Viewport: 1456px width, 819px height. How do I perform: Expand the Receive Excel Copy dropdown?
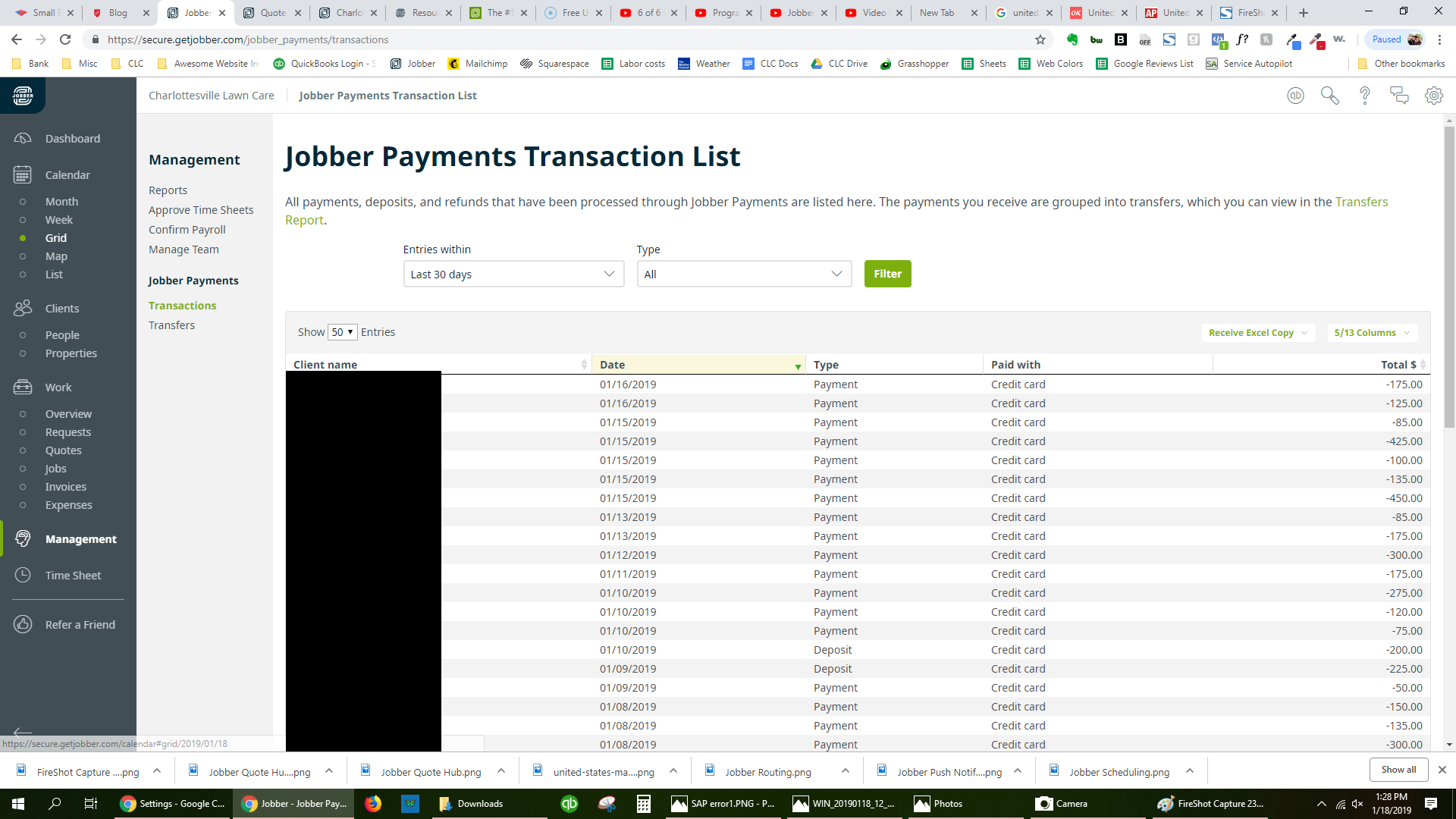pos(1258,333)
